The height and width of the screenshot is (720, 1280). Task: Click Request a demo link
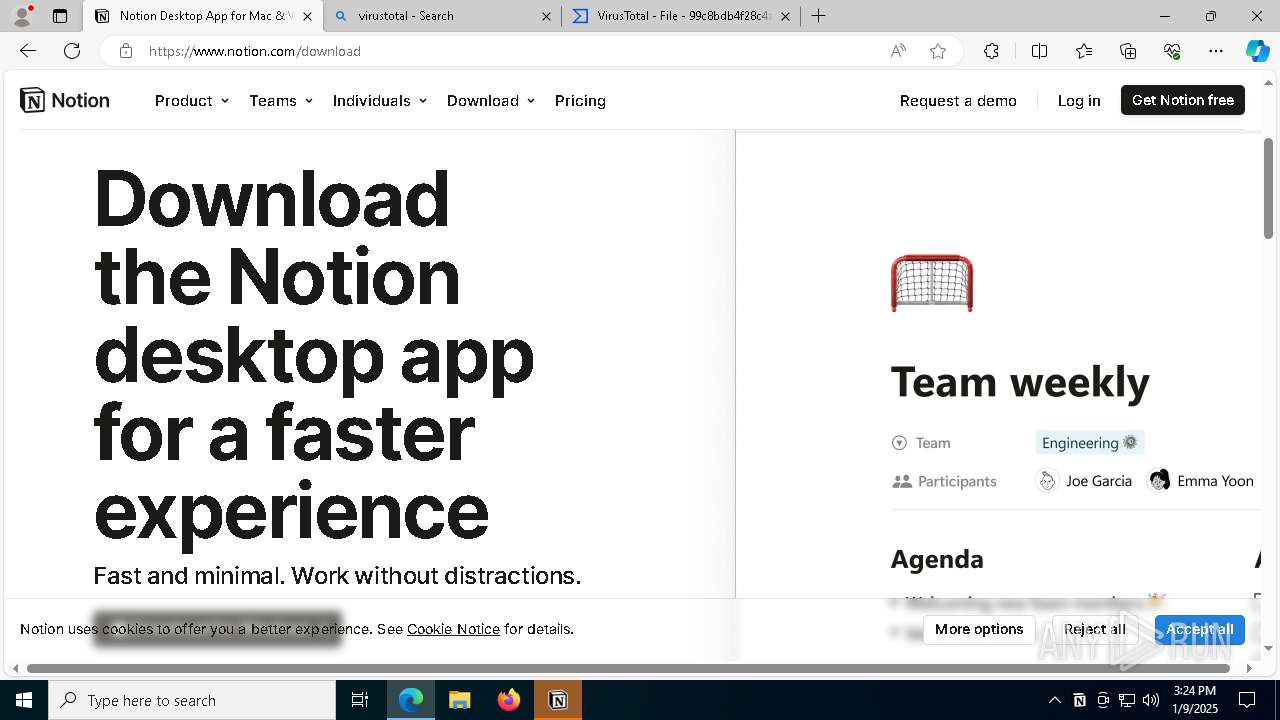pos(958,100)
